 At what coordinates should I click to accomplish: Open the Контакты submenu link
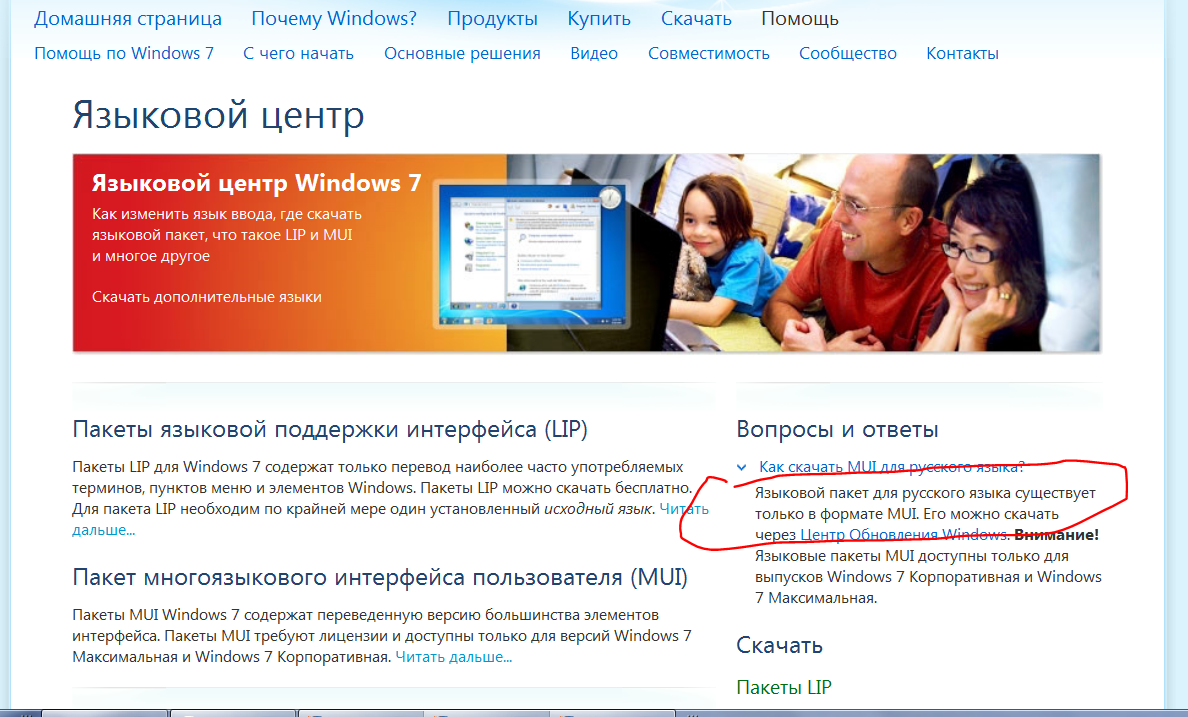pos(962,53)
